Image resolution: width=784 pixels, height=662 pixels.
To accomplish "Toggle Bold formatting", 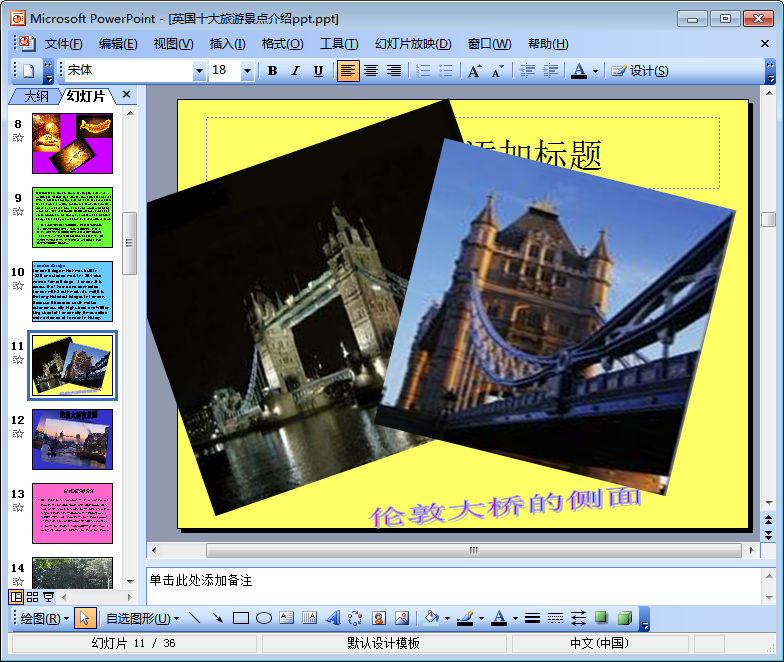I will [272, 71].
